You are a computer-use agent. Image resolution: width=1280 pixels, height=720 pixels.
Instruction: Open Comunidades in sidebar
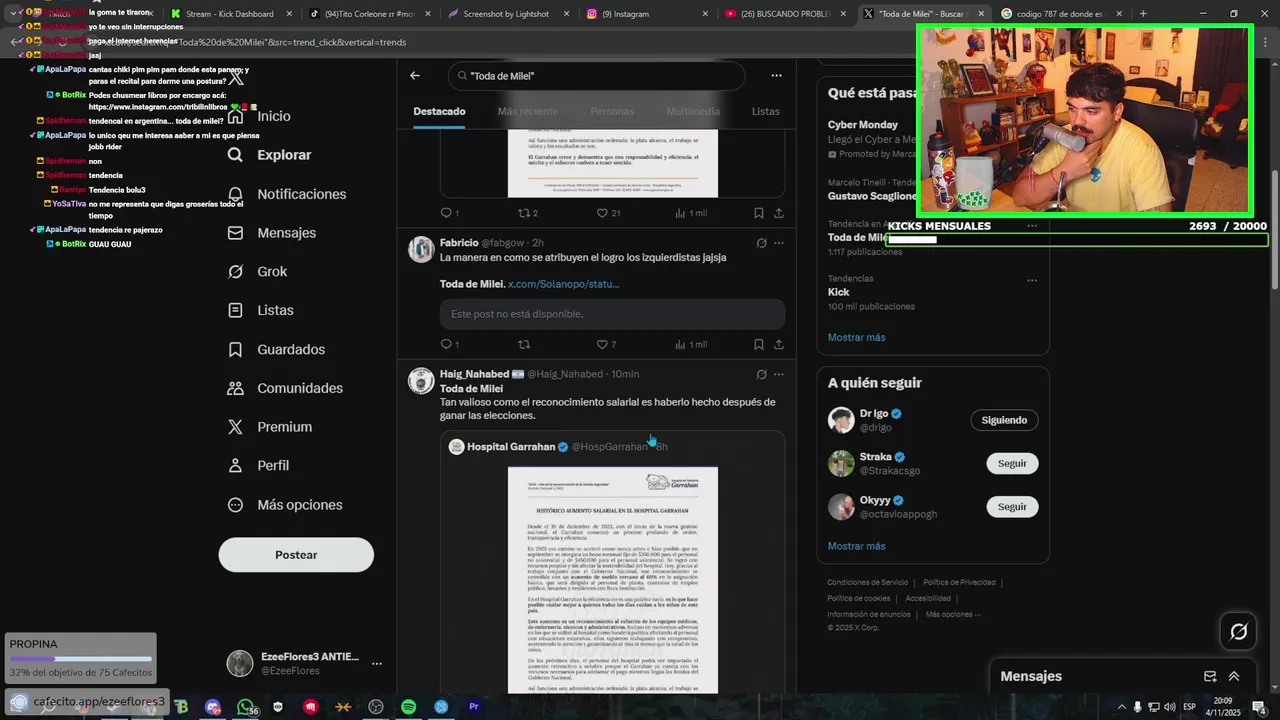click(285, 388)
